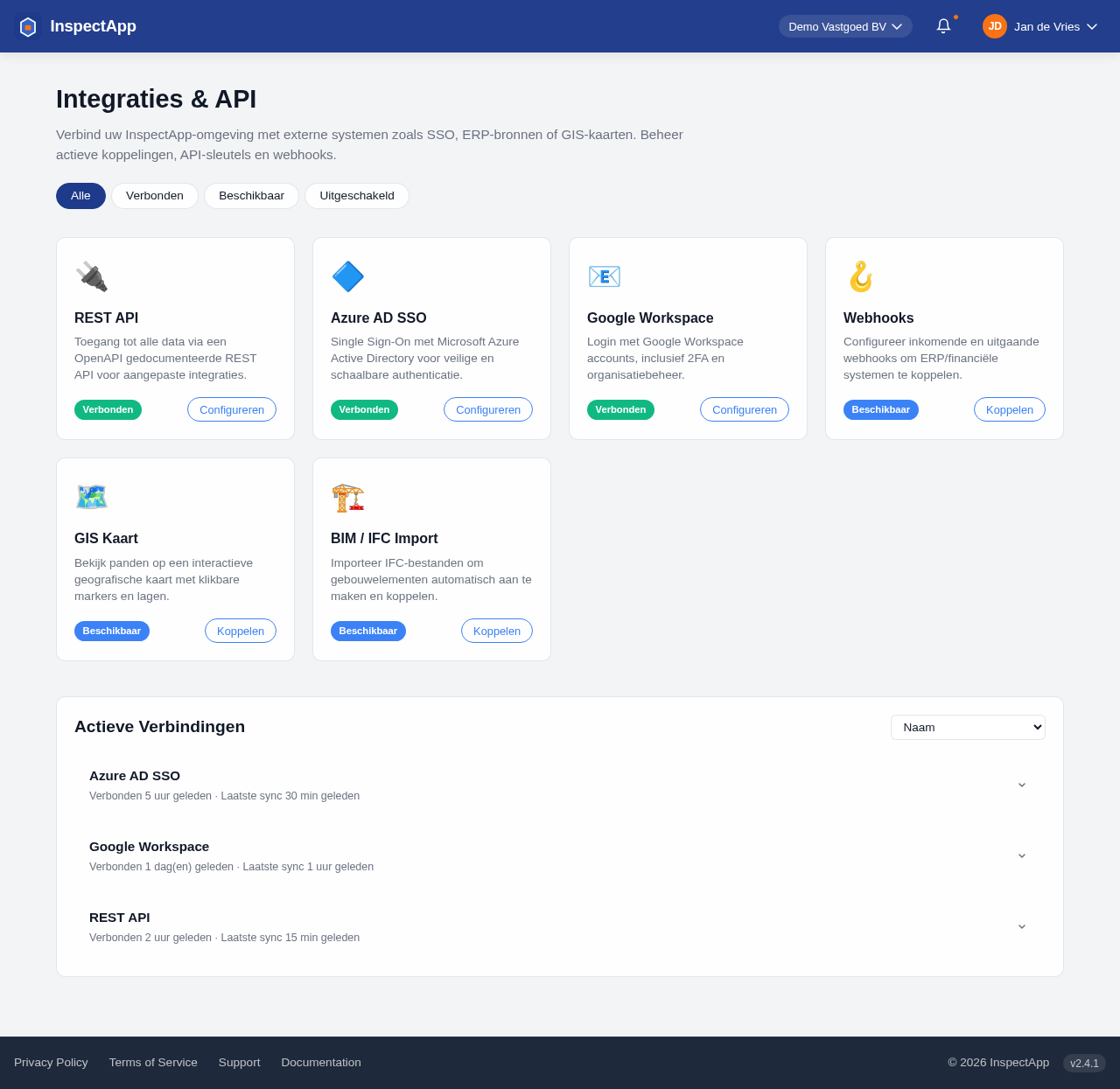The height and width of the screenshot is (1089, 1120).
Task: Click Koppelen on the Webhooks card
Action: (1010, 409)
